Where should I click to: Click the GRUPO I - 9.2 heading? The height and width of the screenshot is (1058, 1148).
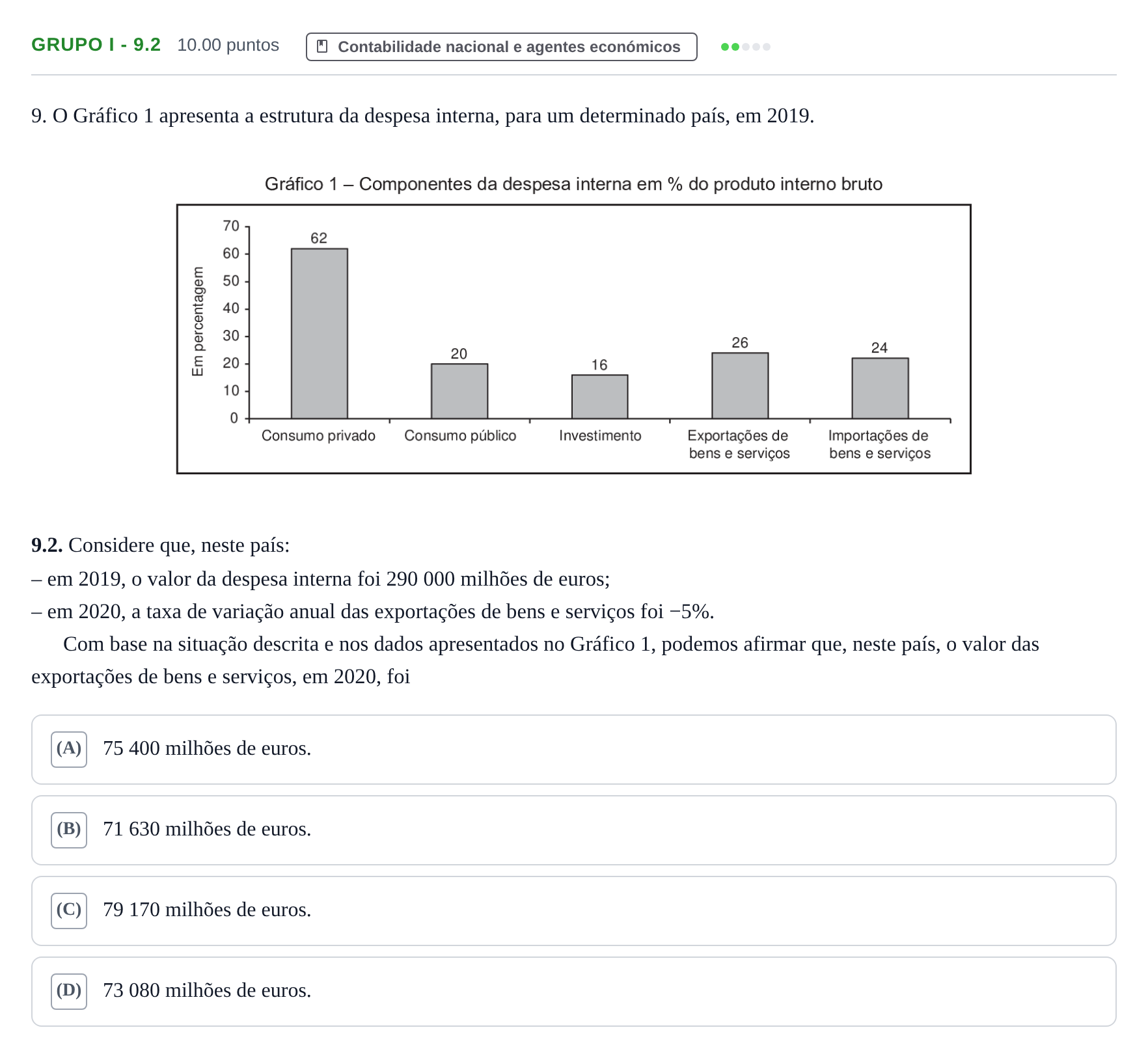[96, 45]
